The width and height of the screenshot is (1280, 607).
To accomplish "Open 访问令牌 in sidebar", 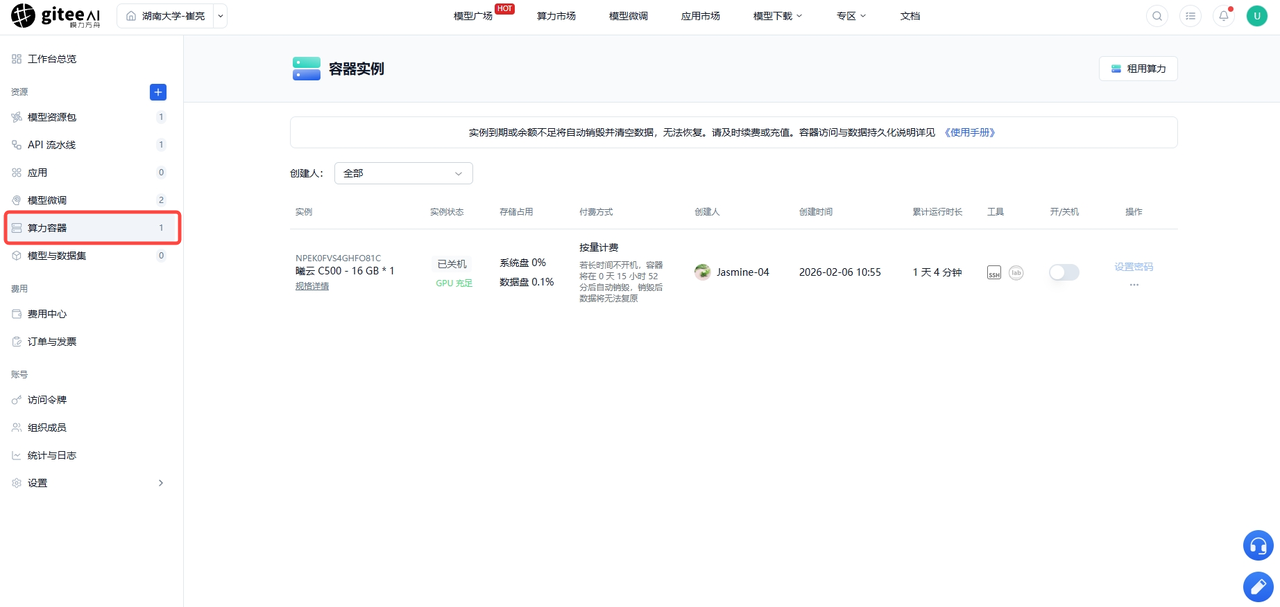I will pos(91,400).
